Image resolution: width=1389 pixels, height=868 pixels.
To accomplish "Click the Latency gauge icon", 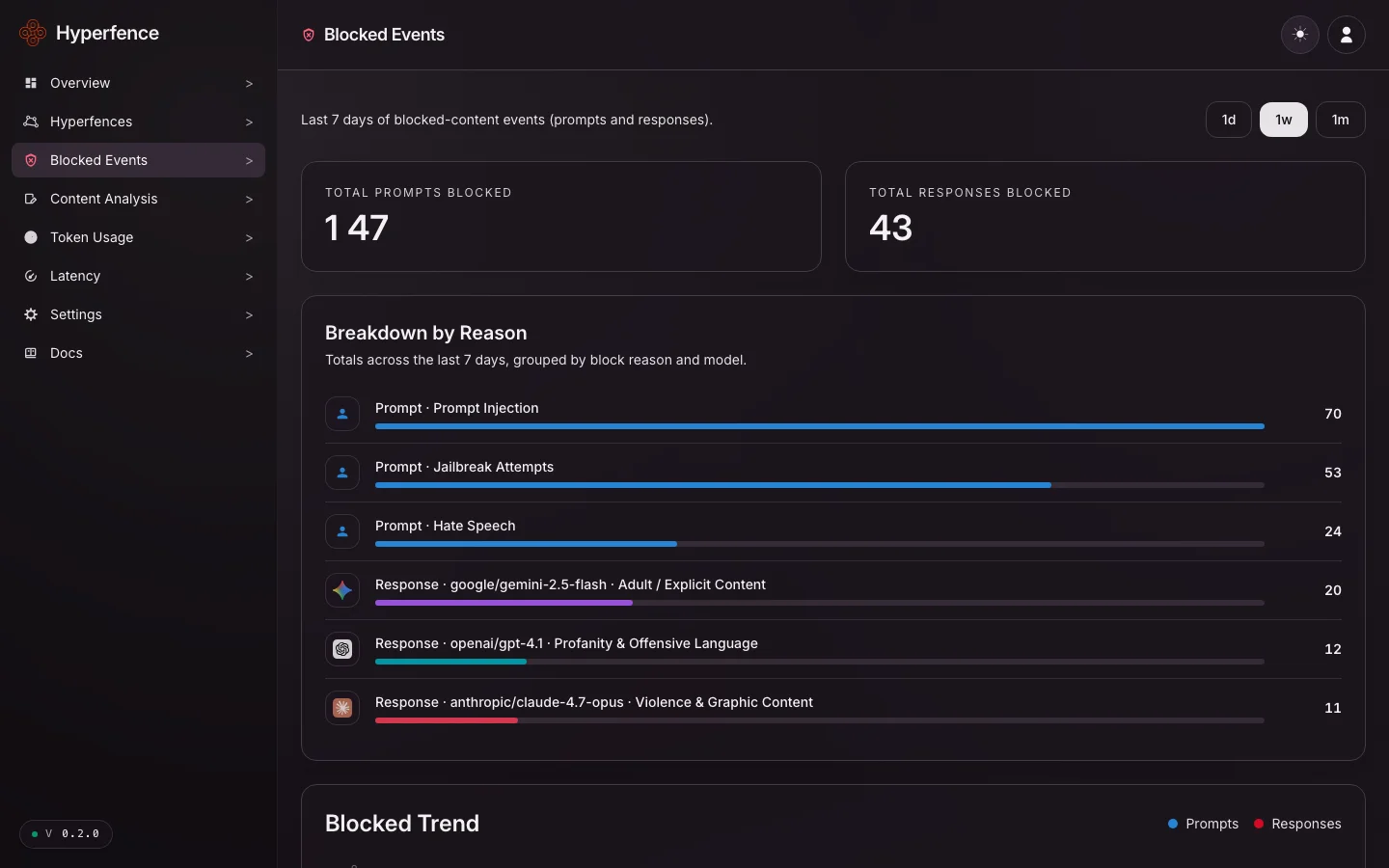I will tap(31, 276).
